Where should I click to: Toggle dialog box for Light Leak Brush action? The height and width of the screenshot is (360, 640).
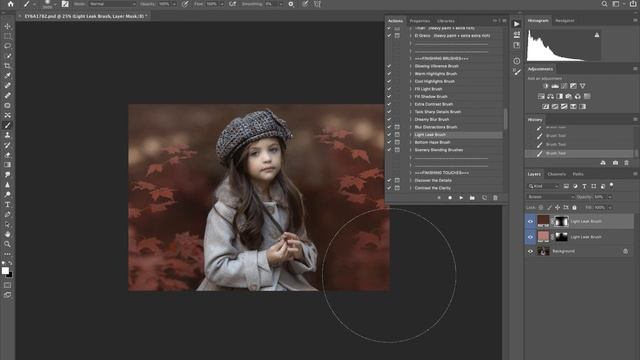[x=397, y=134]
